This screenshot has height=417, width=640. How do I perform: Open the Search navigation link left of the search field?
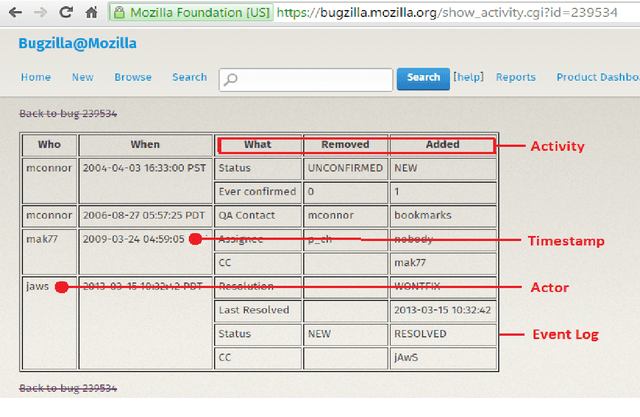189,78
